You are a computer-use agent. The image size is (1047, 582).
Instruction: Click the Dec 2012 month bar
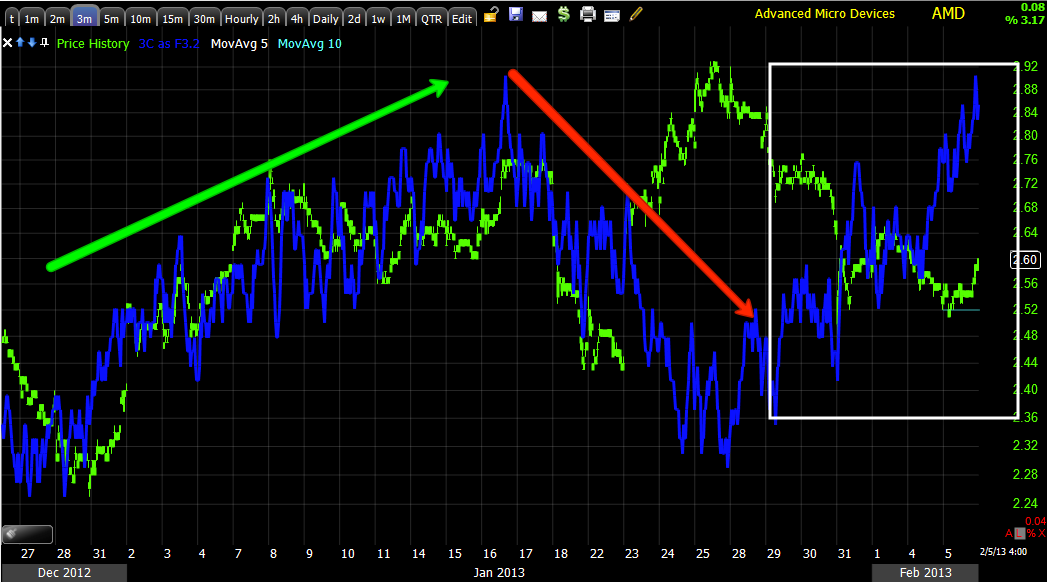point(64,573)
